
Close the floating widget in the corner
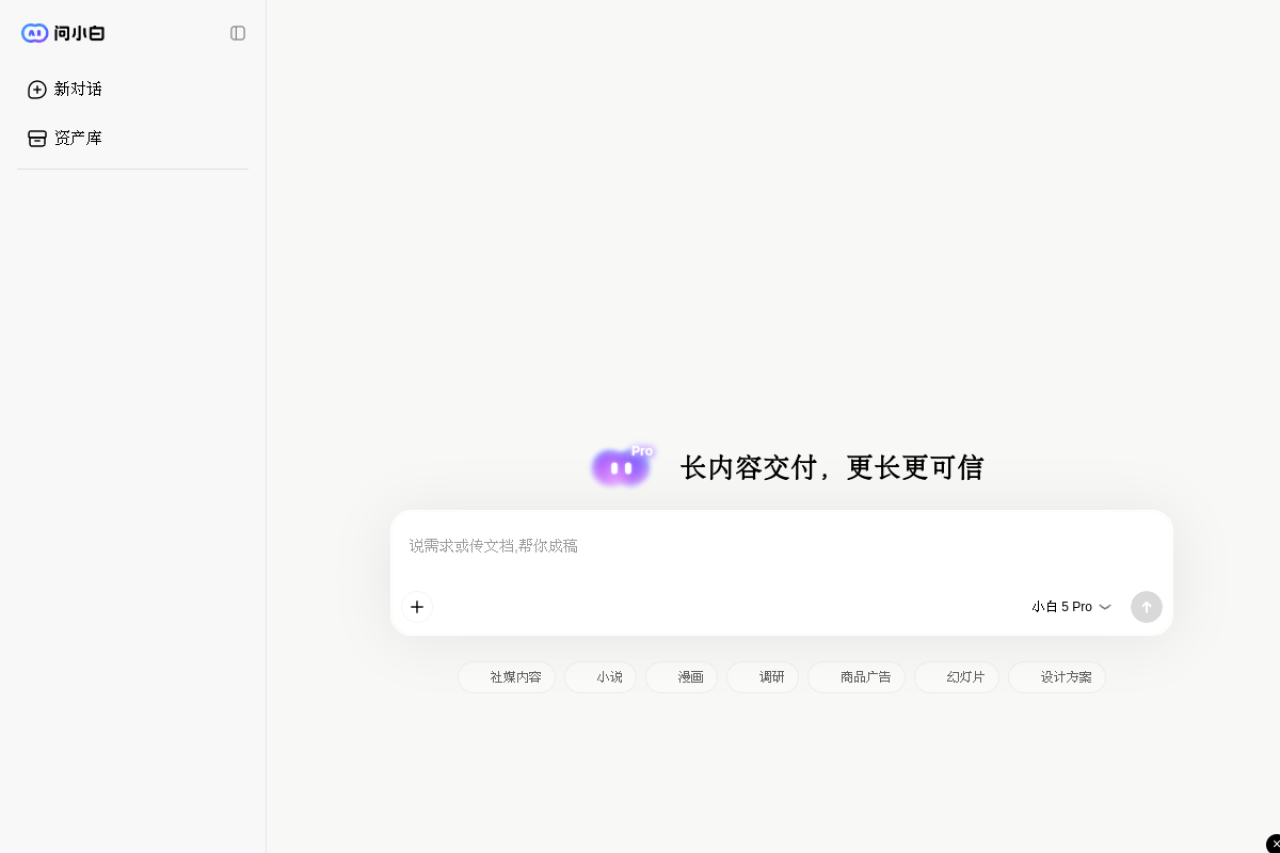(x=1274, y=844)
